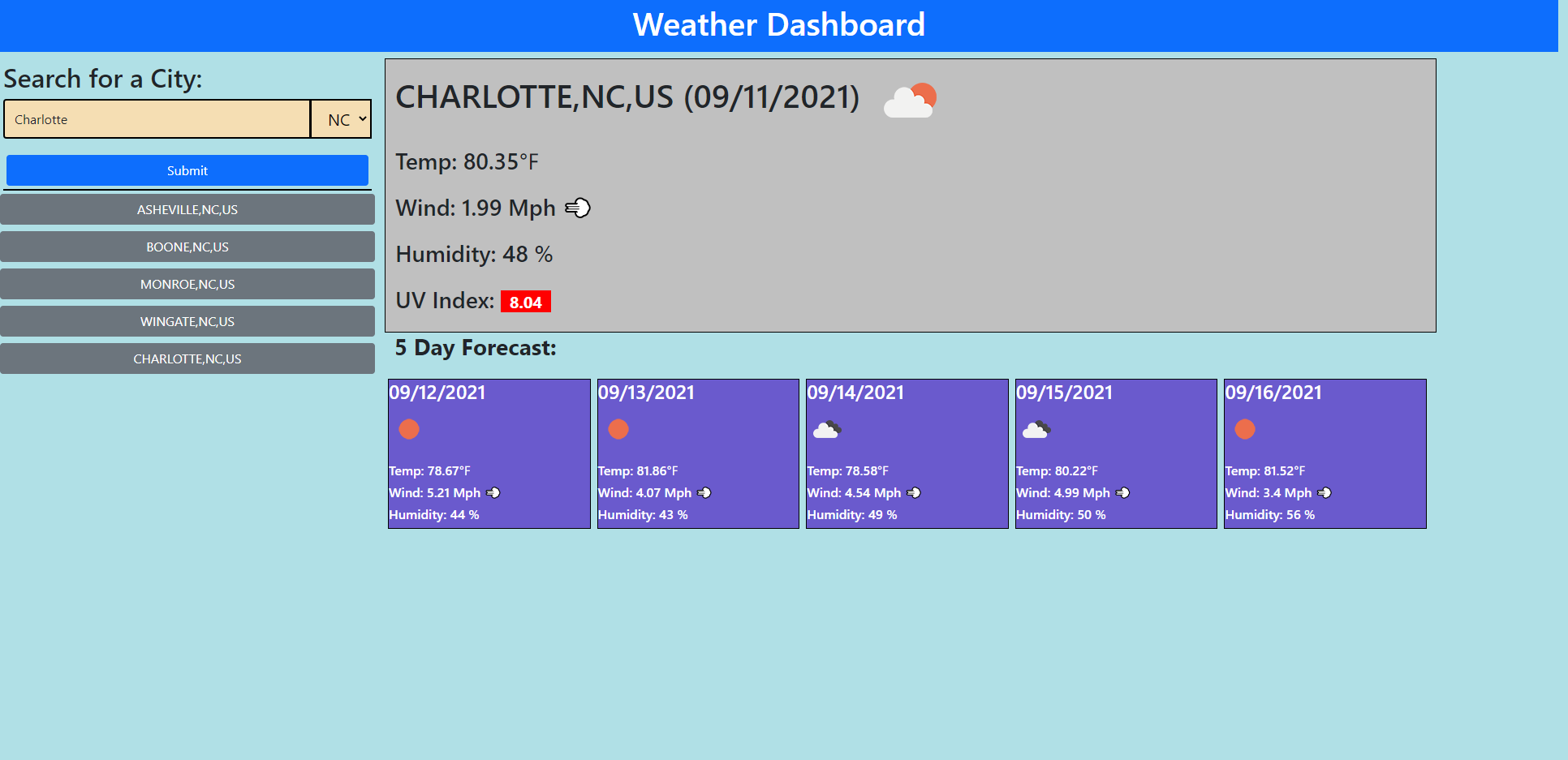Click wind arrow icon next to 4.07 Mph

[704, 493]
